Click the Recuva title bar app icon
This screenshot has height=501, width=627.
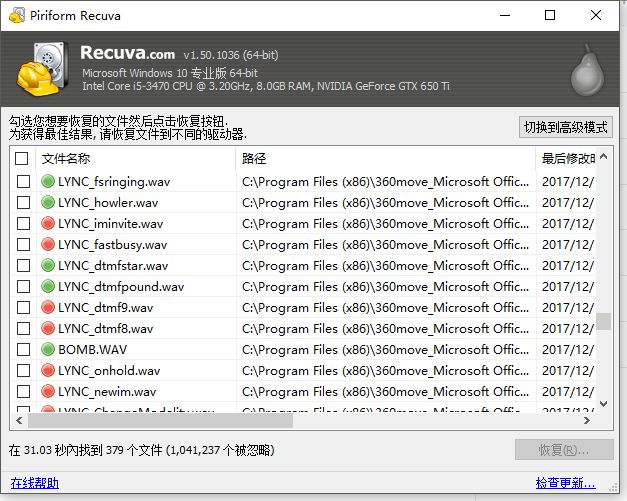point(17,16)
